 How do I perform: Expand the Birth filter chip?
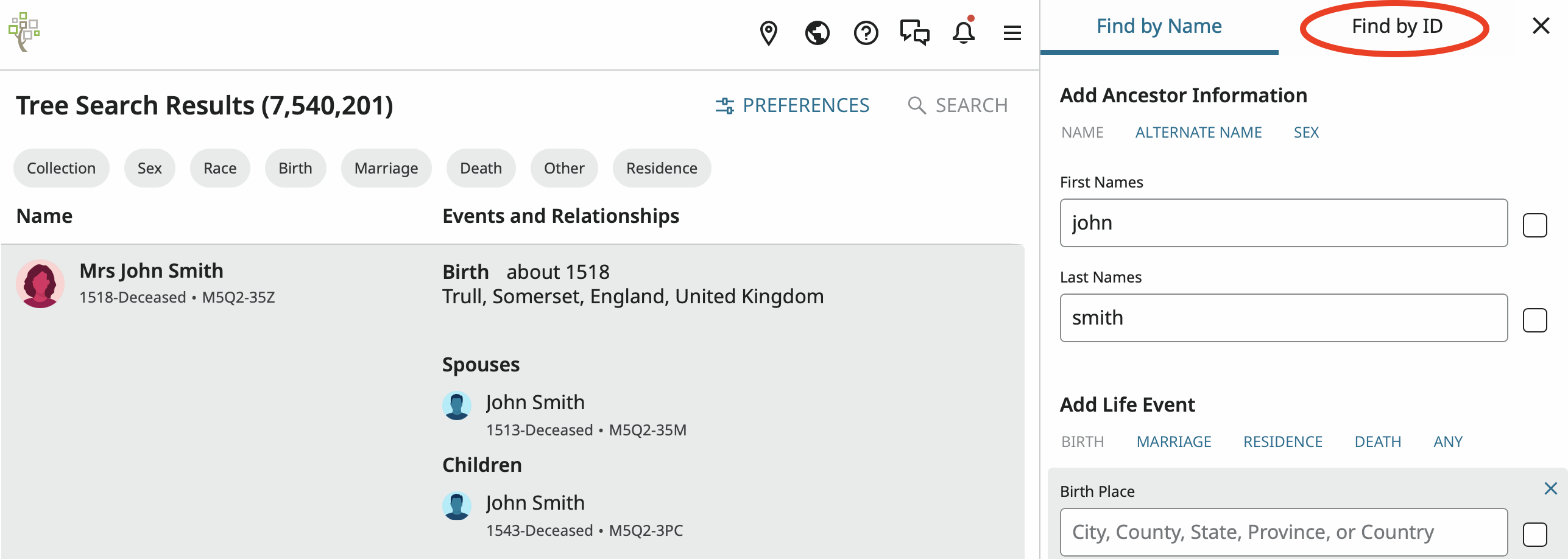click(295, 168)
